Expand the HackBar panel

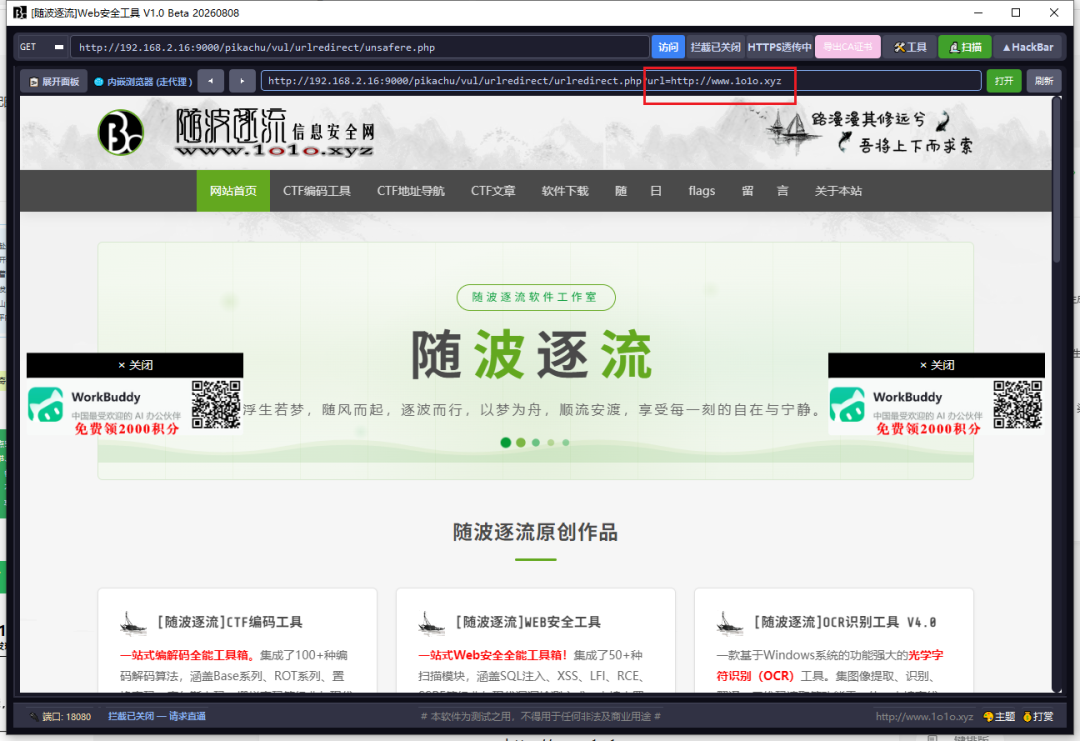tap(1027, 47)
